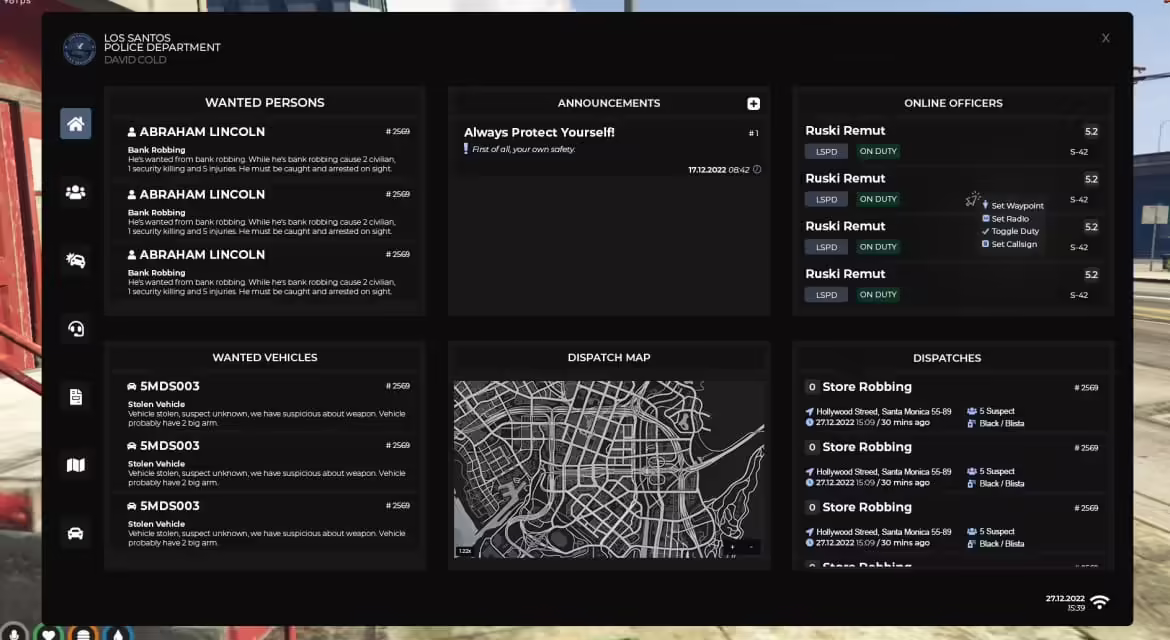
Task: Add a new announcement with plus icon
Action: click(x=753, y=104)
